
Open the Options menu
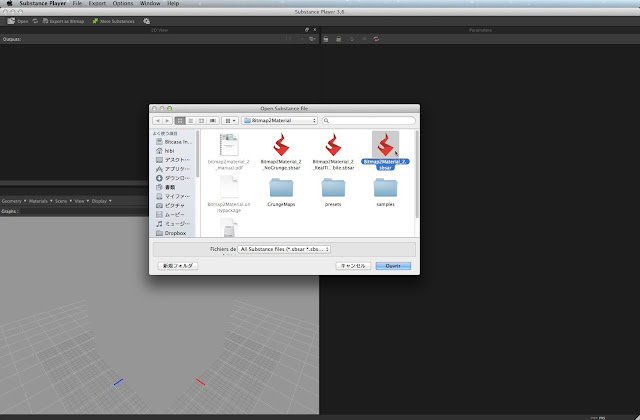(x=123, y=3)
